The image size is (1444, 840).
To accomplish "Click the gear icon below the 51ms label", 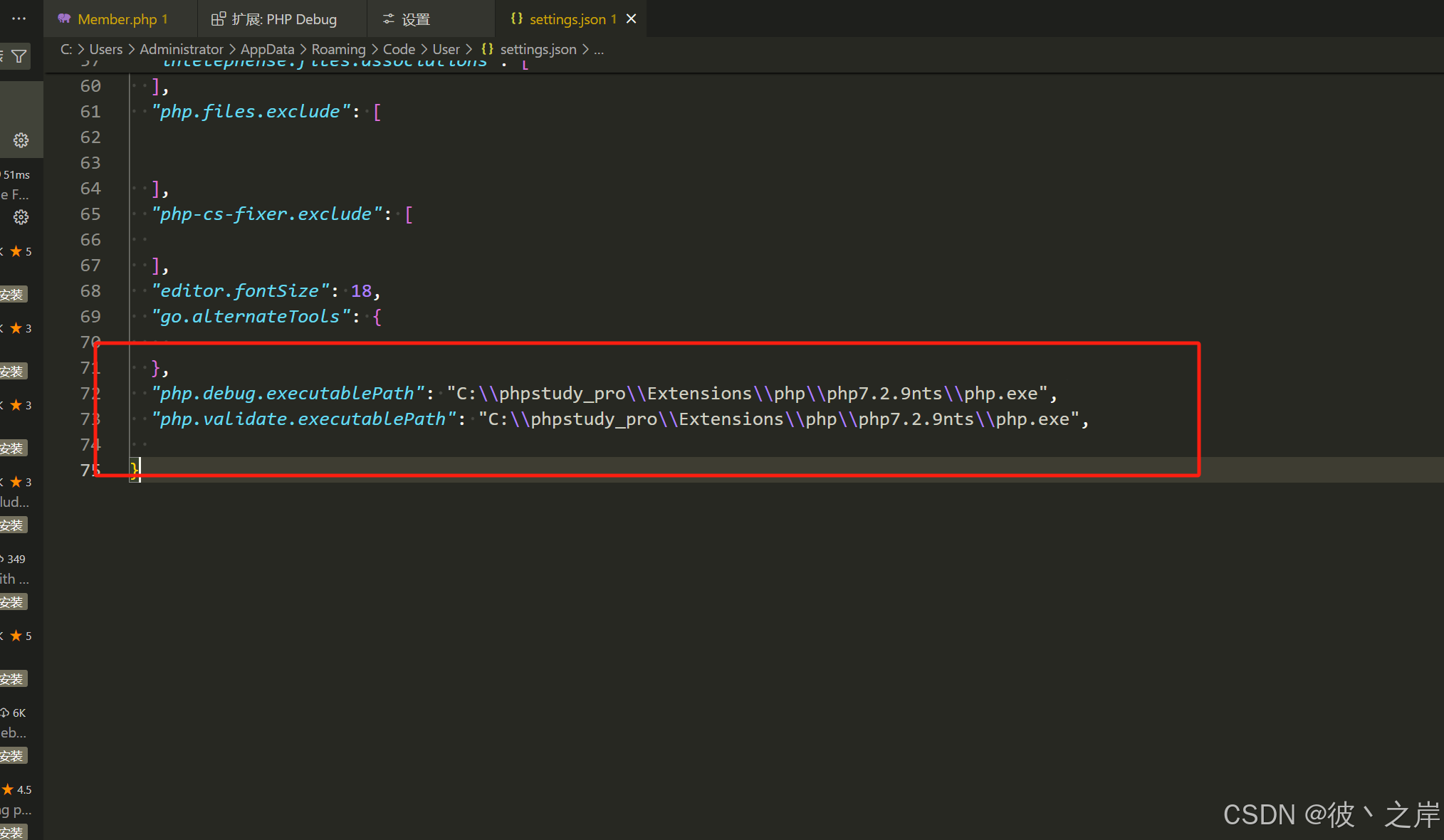I will click(x=21, y=217).
